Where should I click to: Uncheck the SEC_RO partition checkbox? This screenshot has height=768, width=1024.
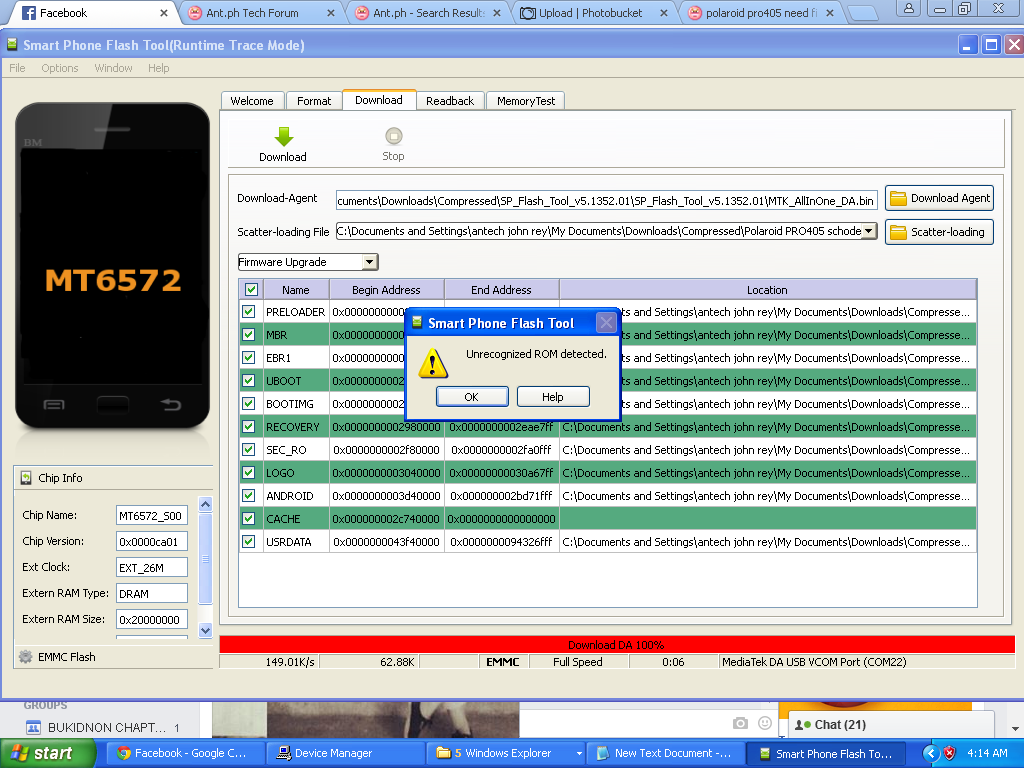(249, 449)
